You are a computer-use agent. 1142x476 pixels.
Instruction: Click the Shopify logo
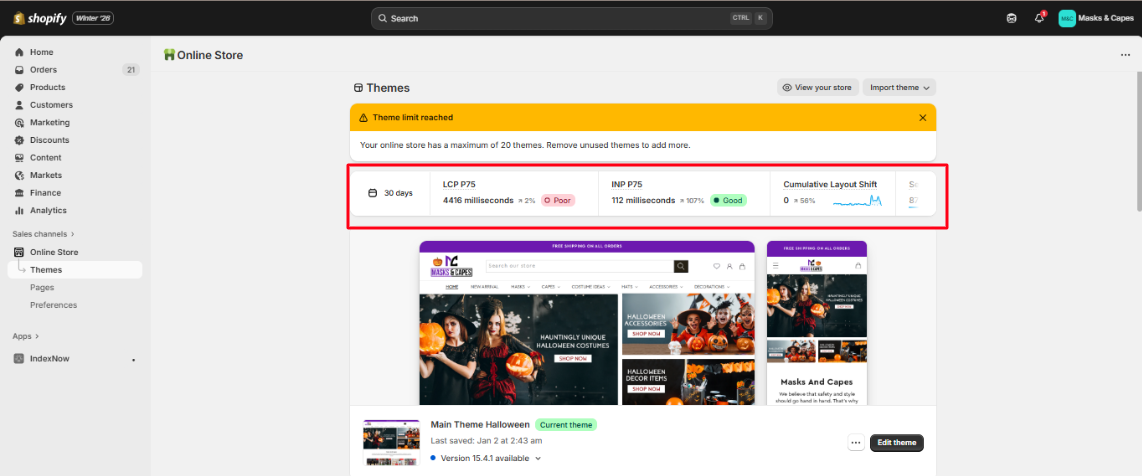40,17
